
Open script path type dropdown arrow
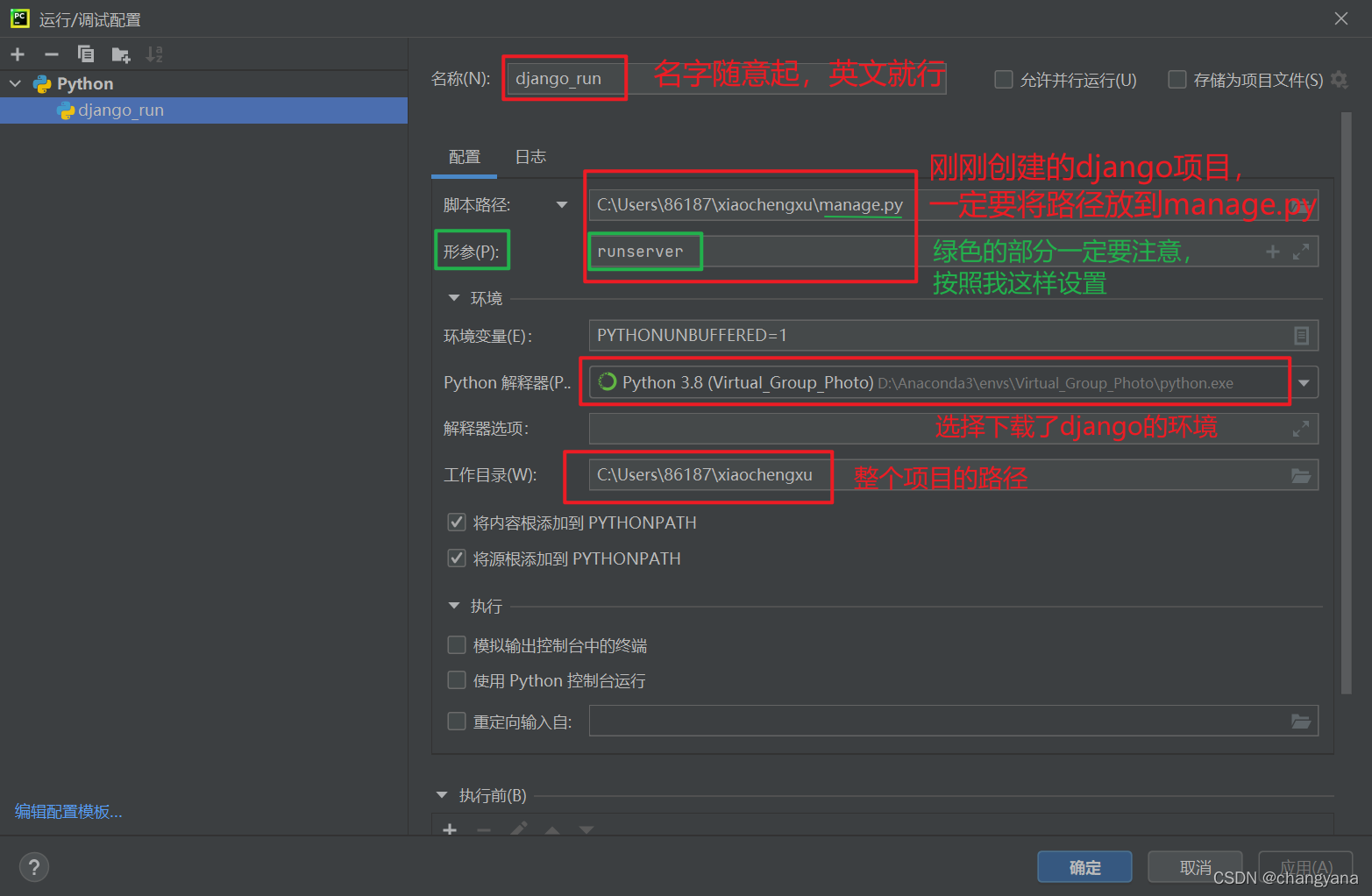562,205
